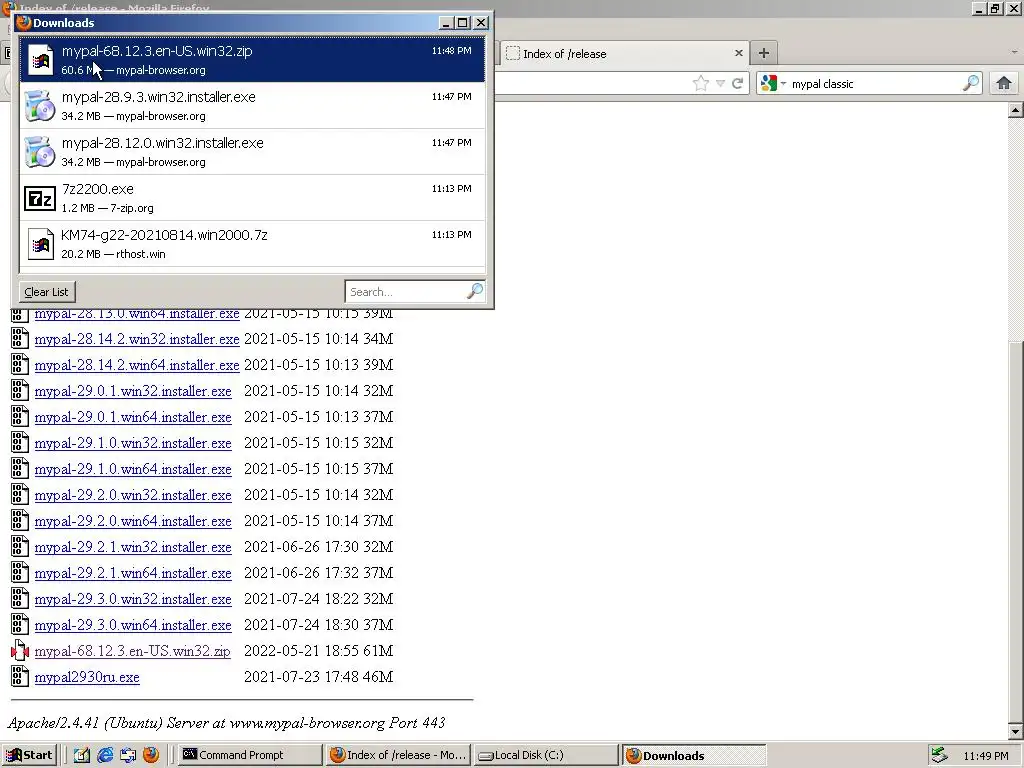This screenshot has height=768, width=1024.
Task: Open mypal-29.1.0.win32.installer.exe link
Action: [x=133, y=443]
